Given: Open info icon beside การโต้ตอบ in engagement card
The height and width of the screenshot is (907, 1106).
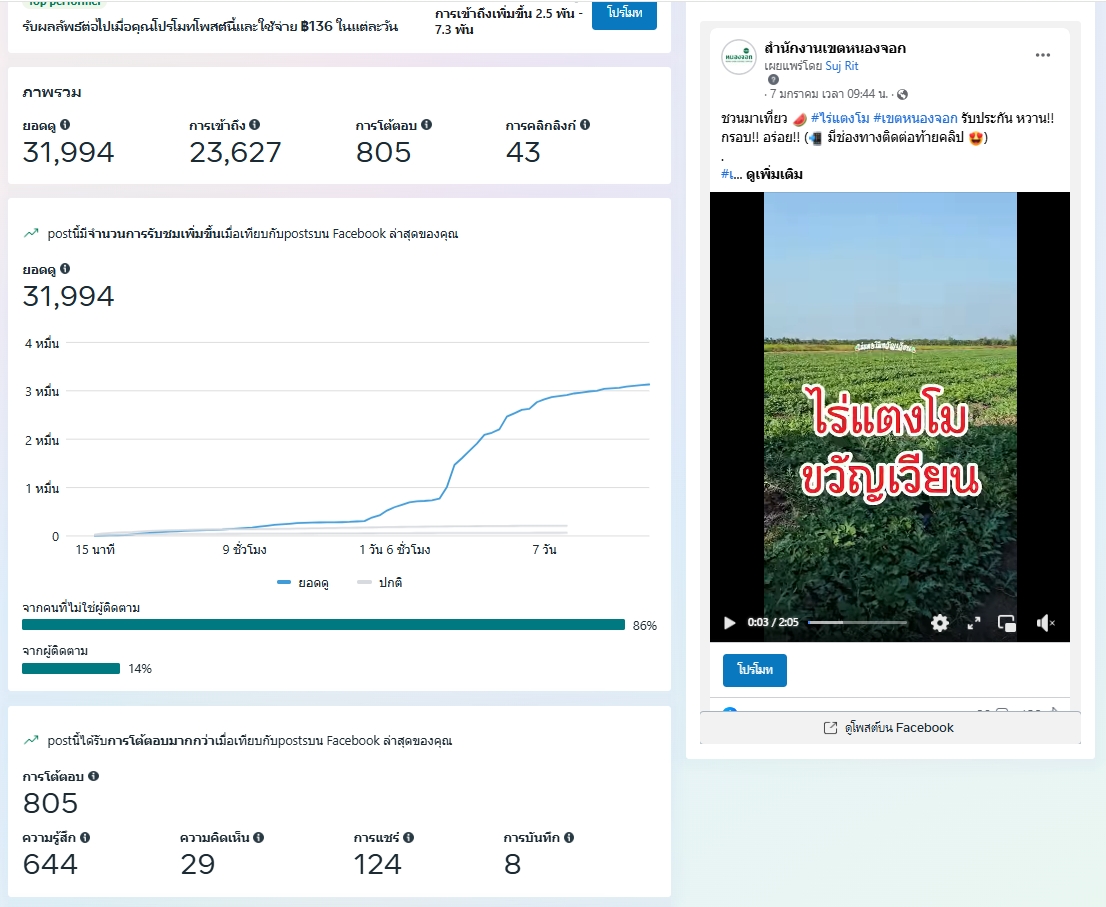Looking at the screenshot, I should (x=94, y=776).
